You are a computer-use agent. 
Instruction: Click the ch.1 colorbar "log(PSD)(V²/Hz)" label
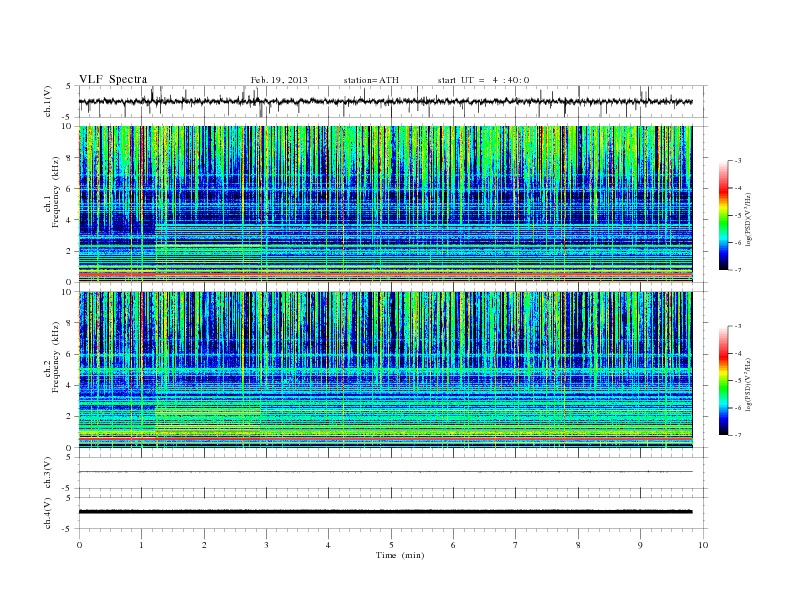[750, 219]
